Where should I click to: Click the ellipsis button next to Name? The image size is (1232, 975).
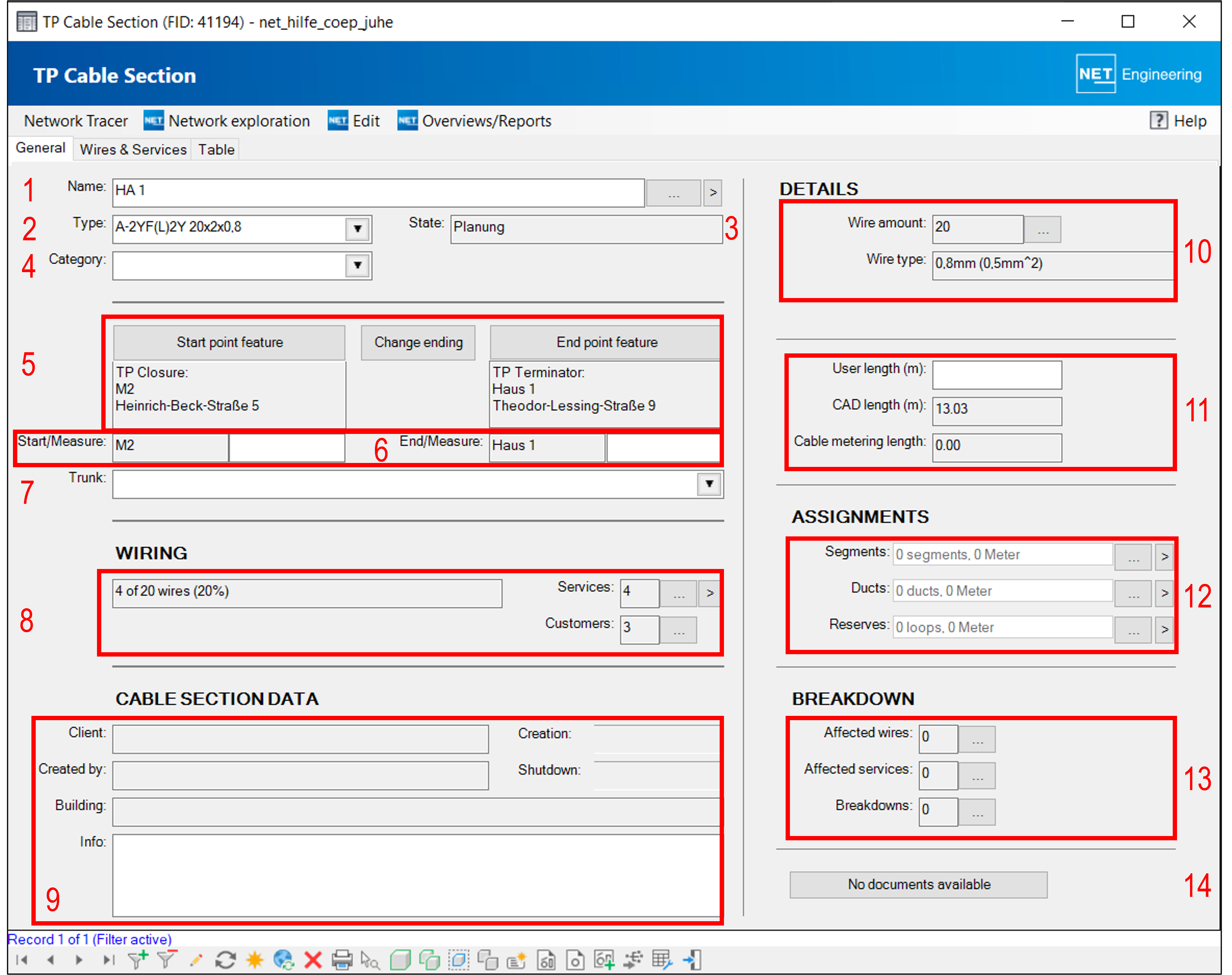point(674,193)
